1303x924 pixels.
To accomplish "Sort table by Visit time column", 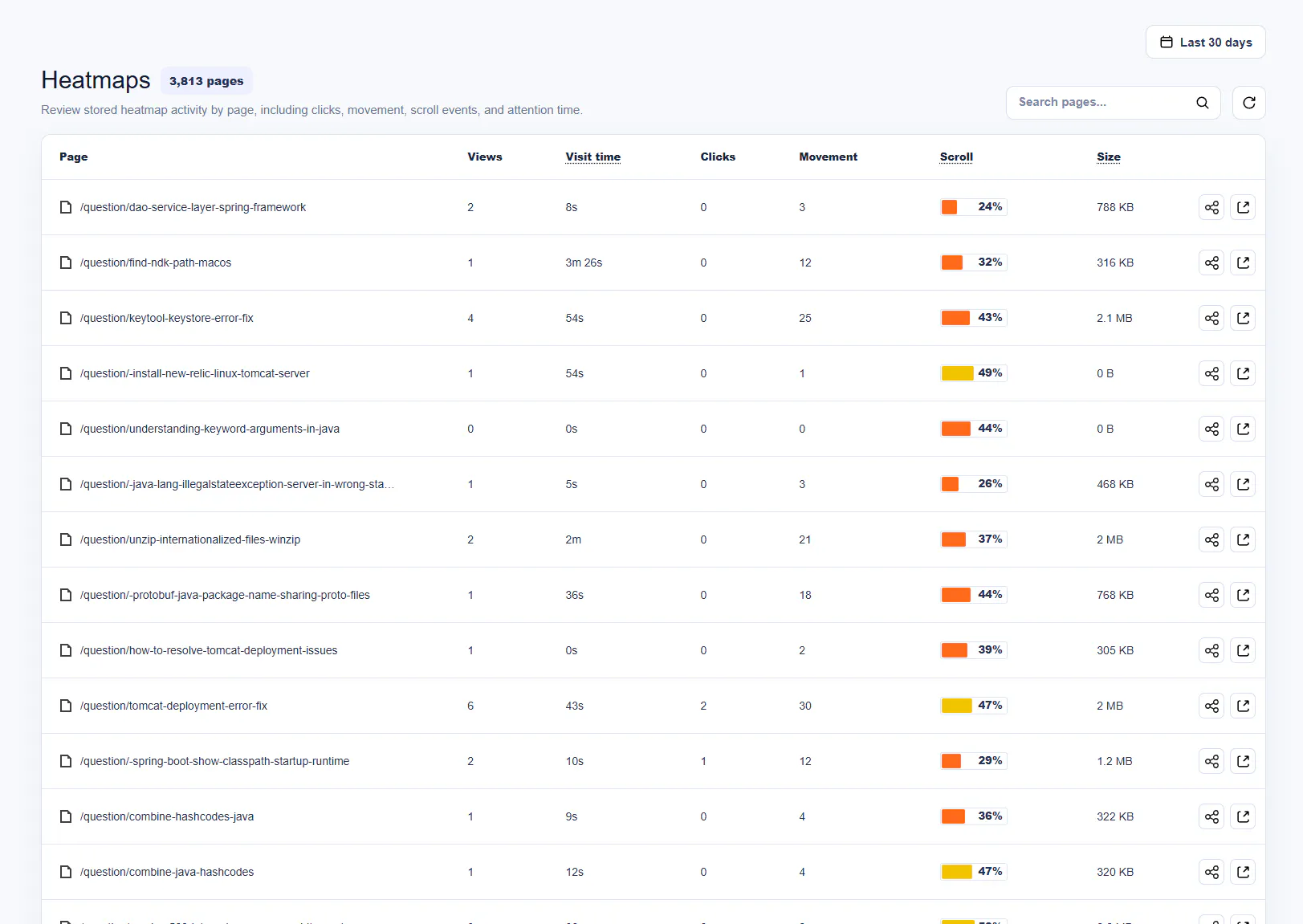I will point(592,157).
